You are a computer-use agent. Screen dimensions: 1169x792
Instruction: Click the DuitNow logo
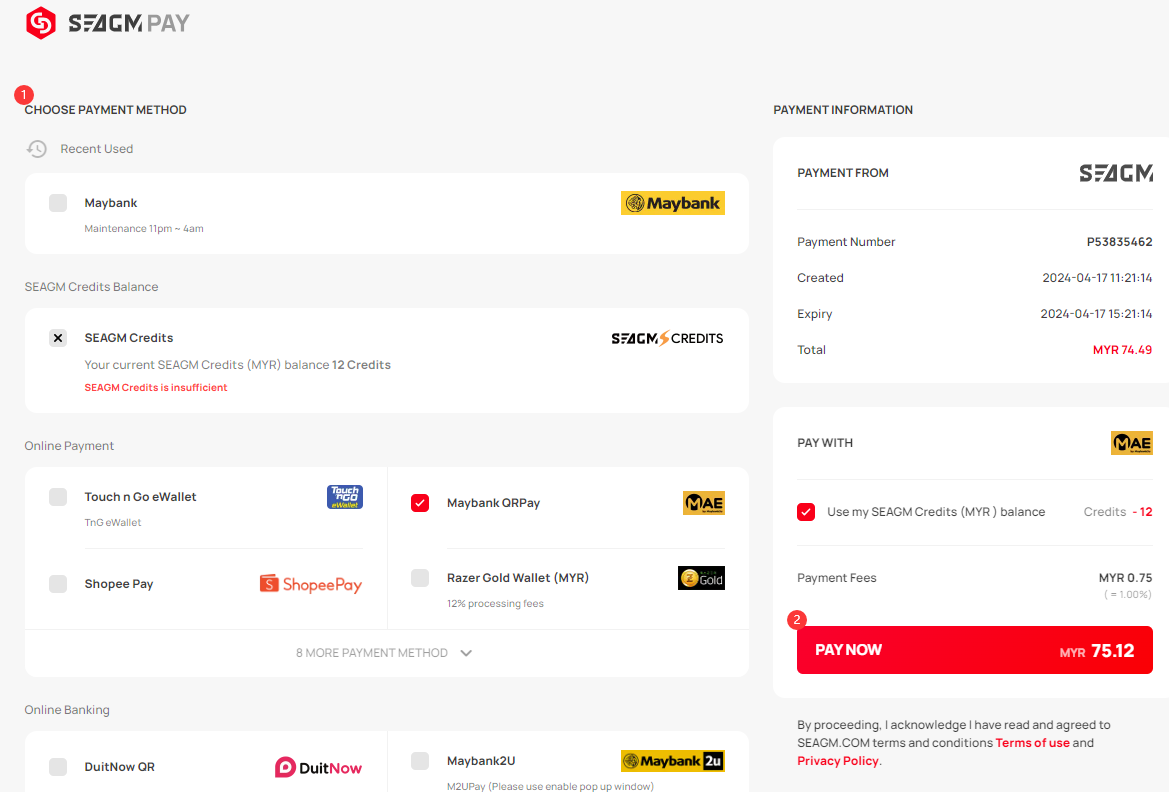[x=318, y=767]
